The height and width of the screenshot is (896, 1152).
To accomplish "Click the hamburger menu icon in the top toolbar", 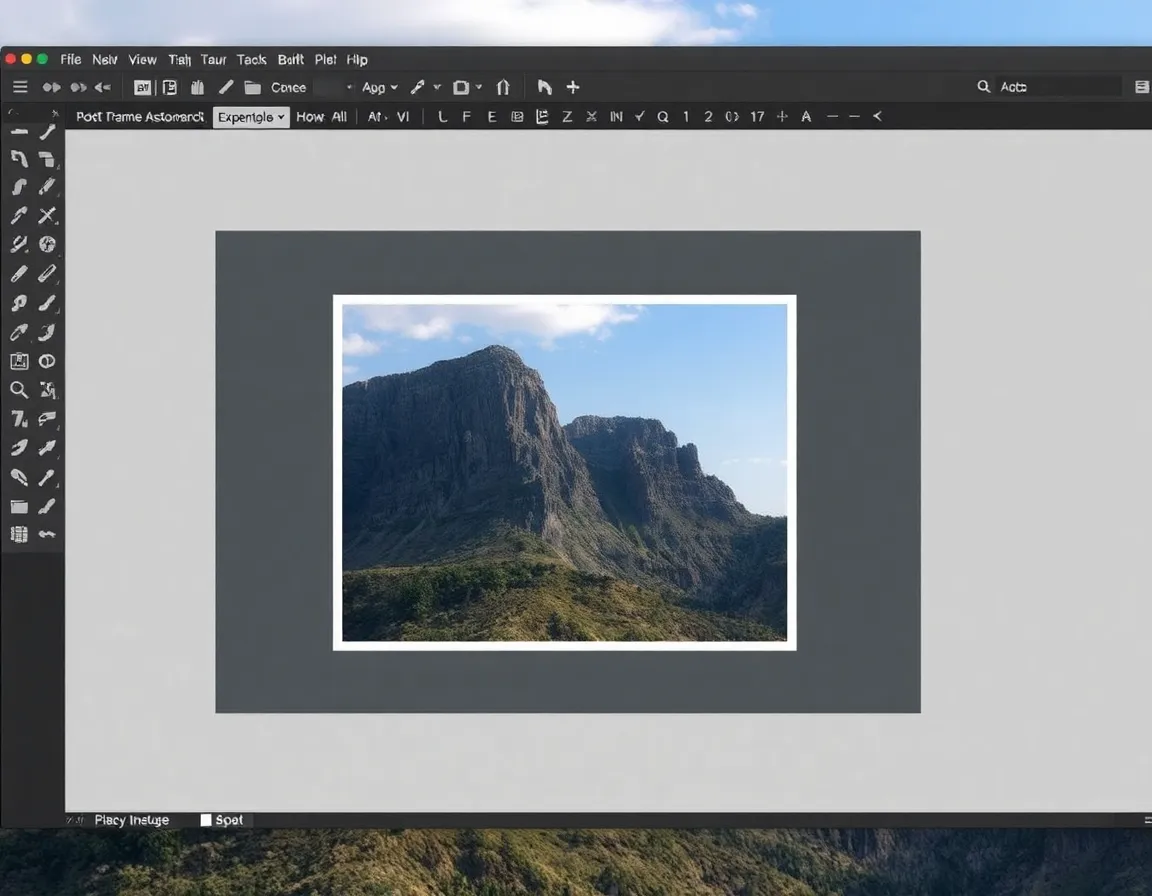I will pyautogui.click(x=20, y=87).
